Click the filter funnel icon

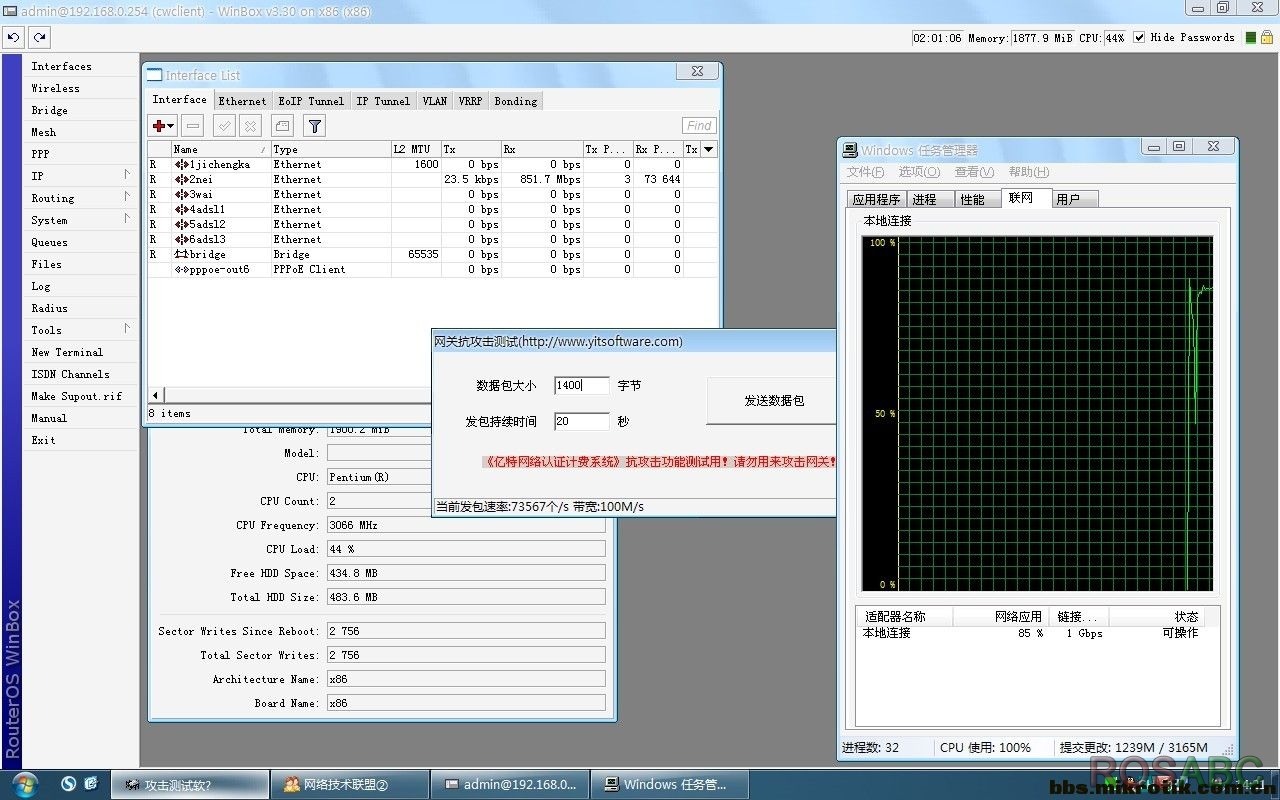pyautogui.click(x=314, y=126)
